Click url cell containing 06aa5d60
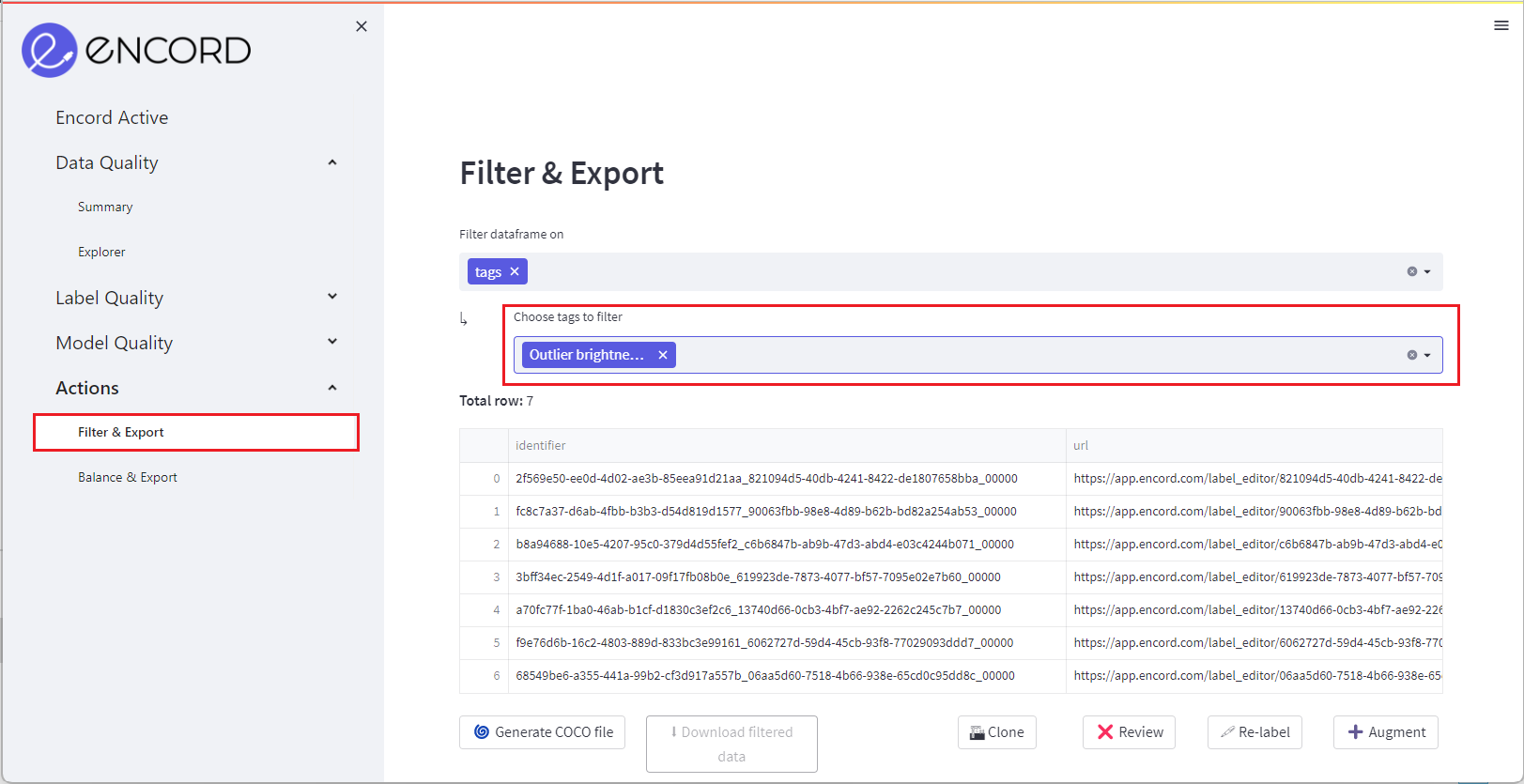1524x784 pixels. point(1255,676)
